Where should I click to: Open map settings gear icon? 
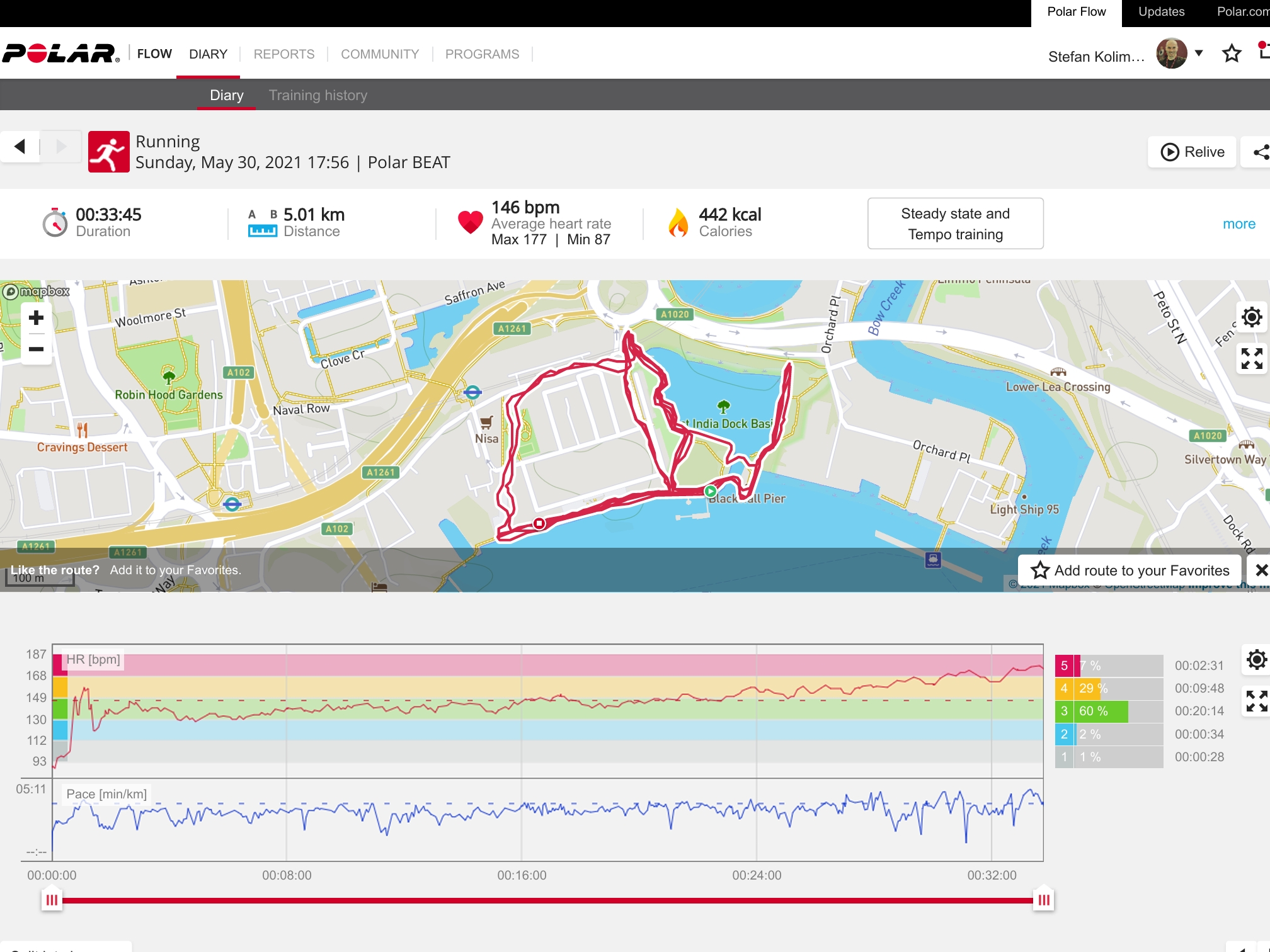[x=1252, y=317]
